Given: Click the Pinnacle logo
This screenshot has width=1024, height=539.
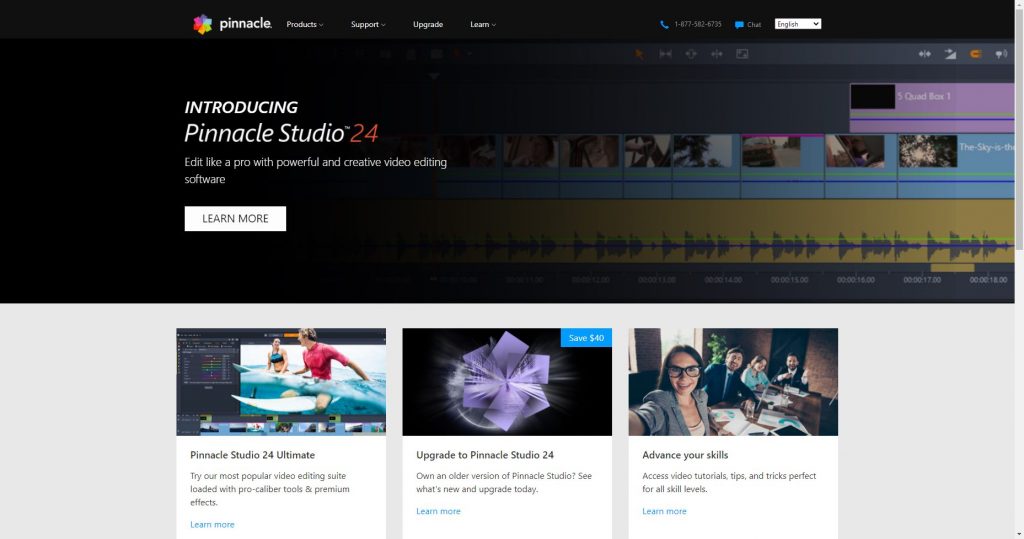Looking at the screenshot, I should click(x=232, y=24).
